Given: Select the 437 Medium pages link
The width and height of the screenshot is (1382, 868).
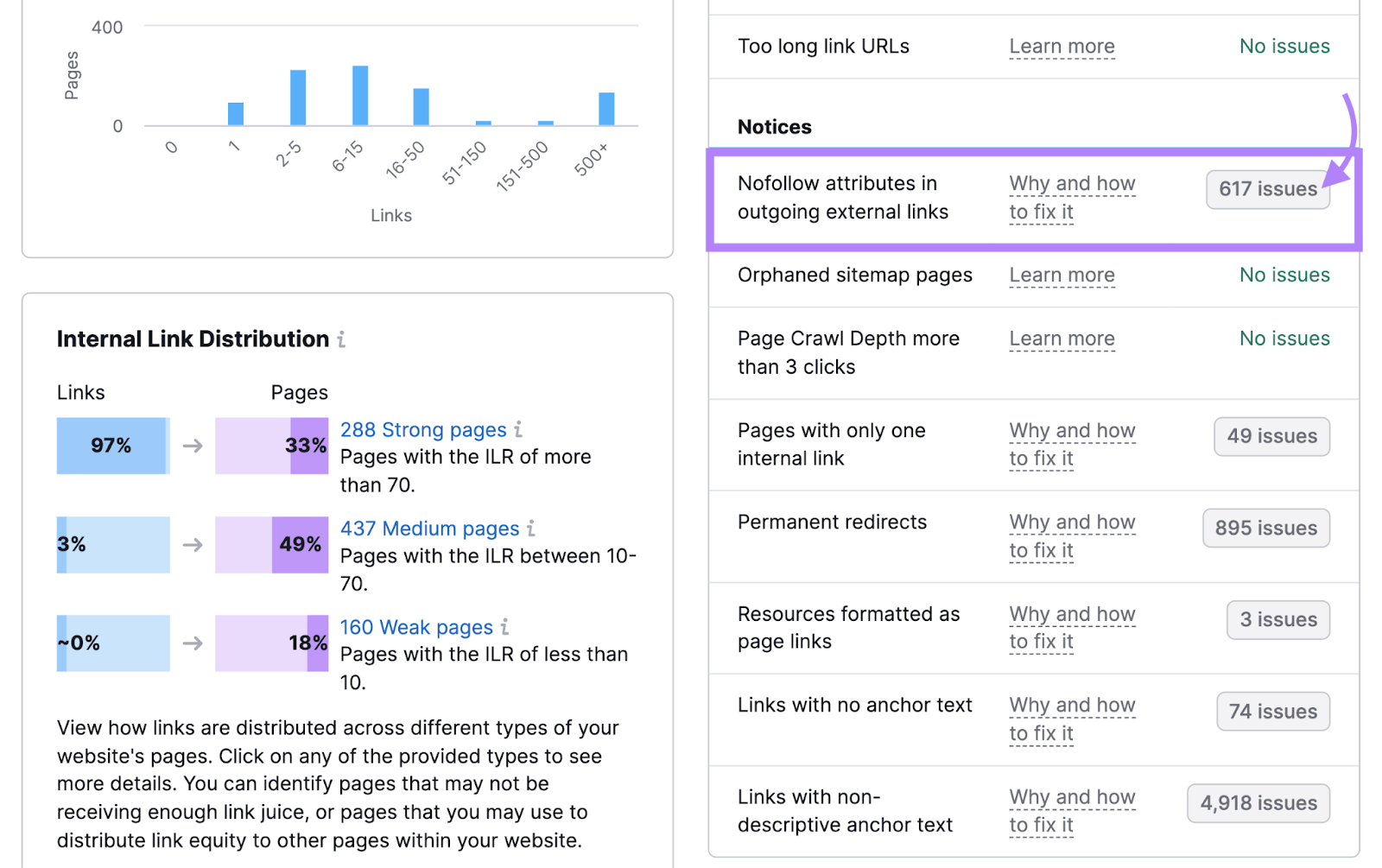Looking at the screenshot, I should click(x=429, y=528).
